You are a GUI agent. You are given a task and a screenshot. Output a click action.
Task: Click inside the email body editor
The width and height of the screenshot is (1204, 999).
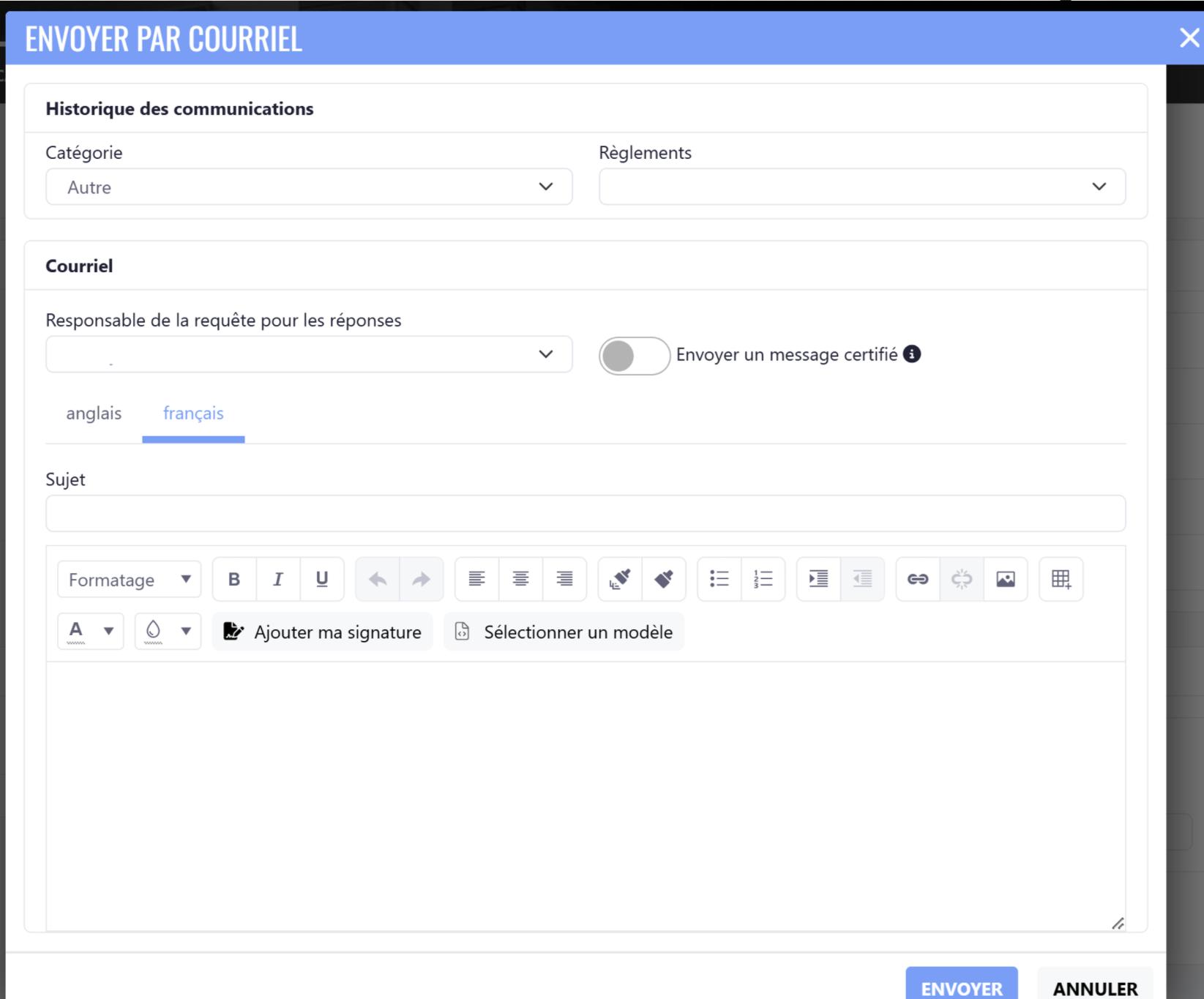[x=586, y=796]
